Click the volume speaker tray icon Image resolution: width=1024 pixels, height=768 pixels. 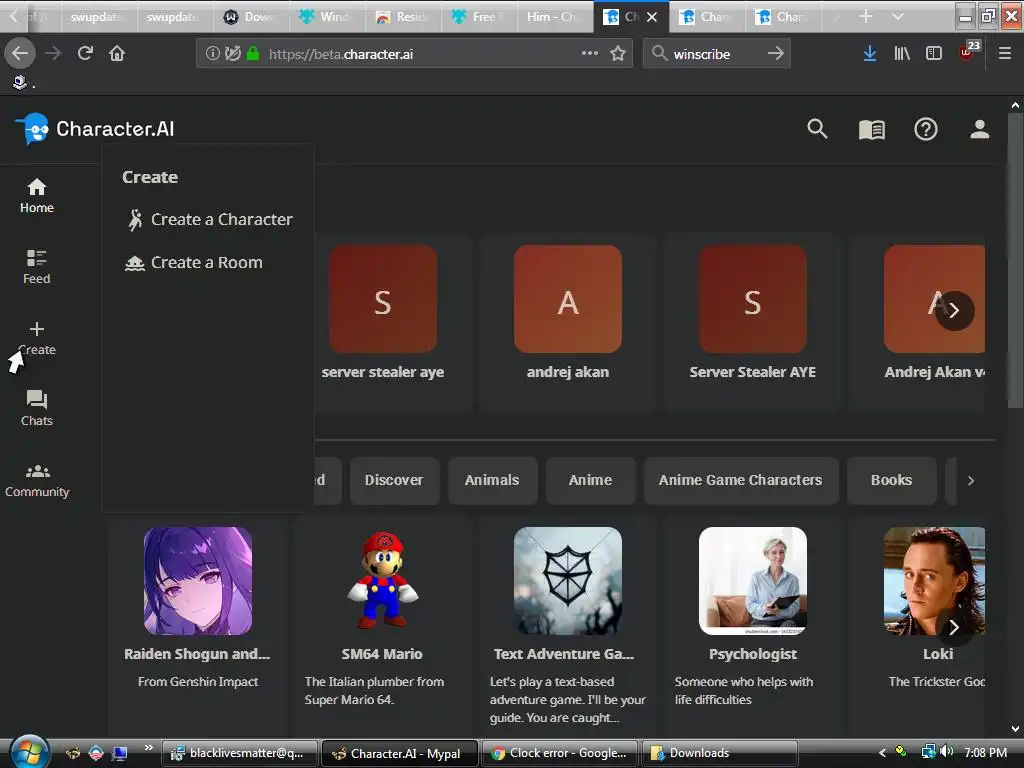(946, 752)
